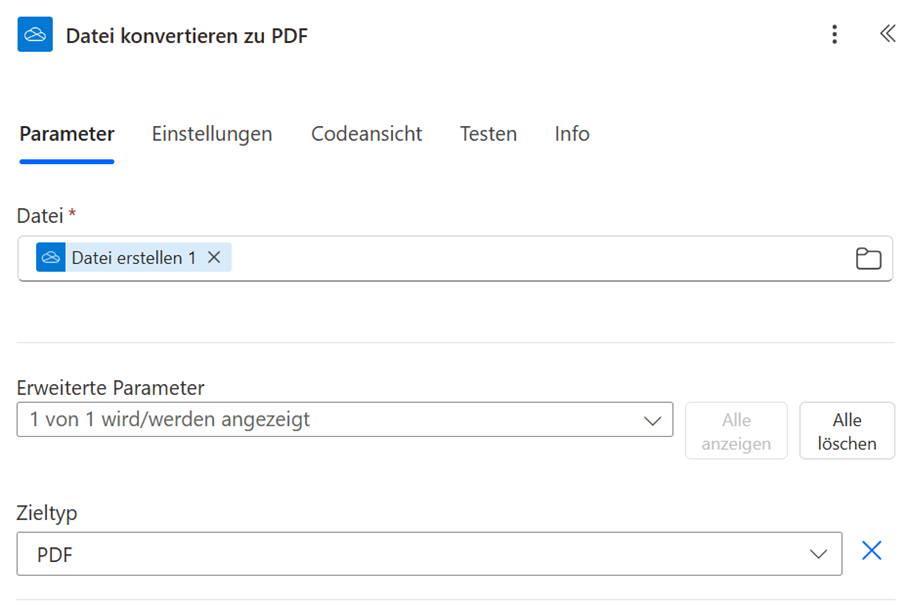The width and height of the screenshot is (907, 607).
Task: Select the Datei erstellen 1 token
Action: point(133,258)
